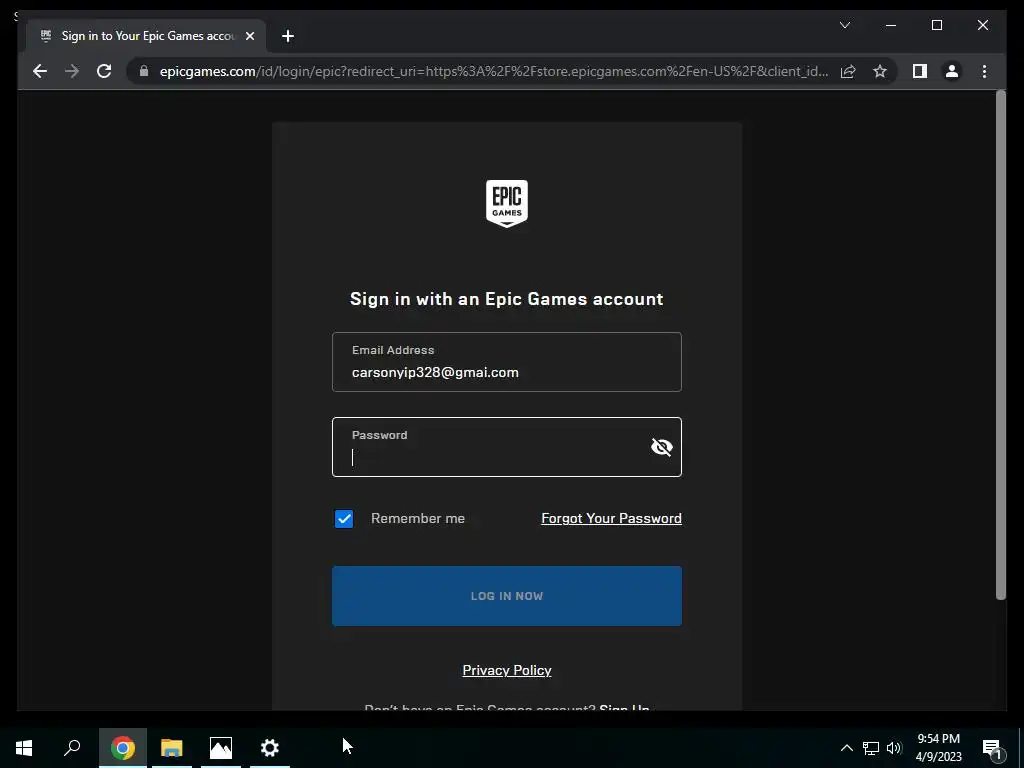This screenshot has height=768, width=1024.
Task: Open the notification center icon
Action: [x=993, y=748]
